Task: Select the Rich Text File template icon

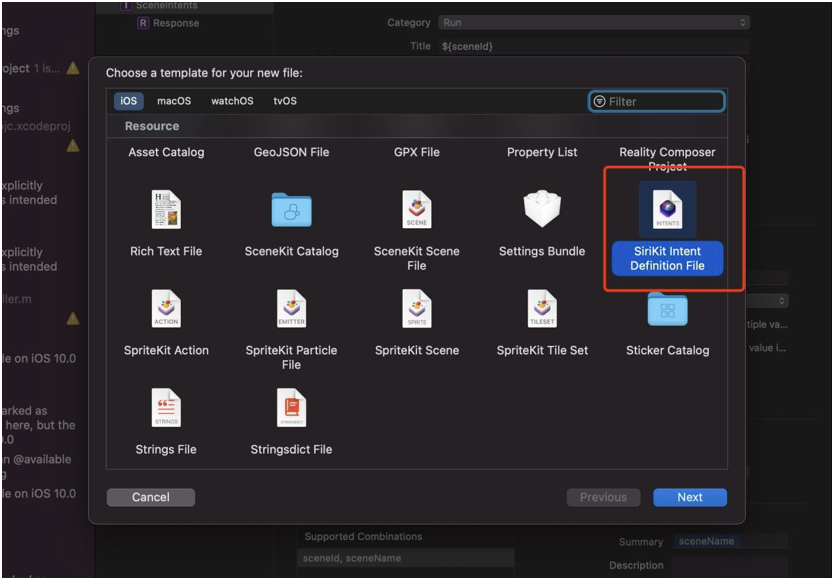Action: click(x=166, y=210)
